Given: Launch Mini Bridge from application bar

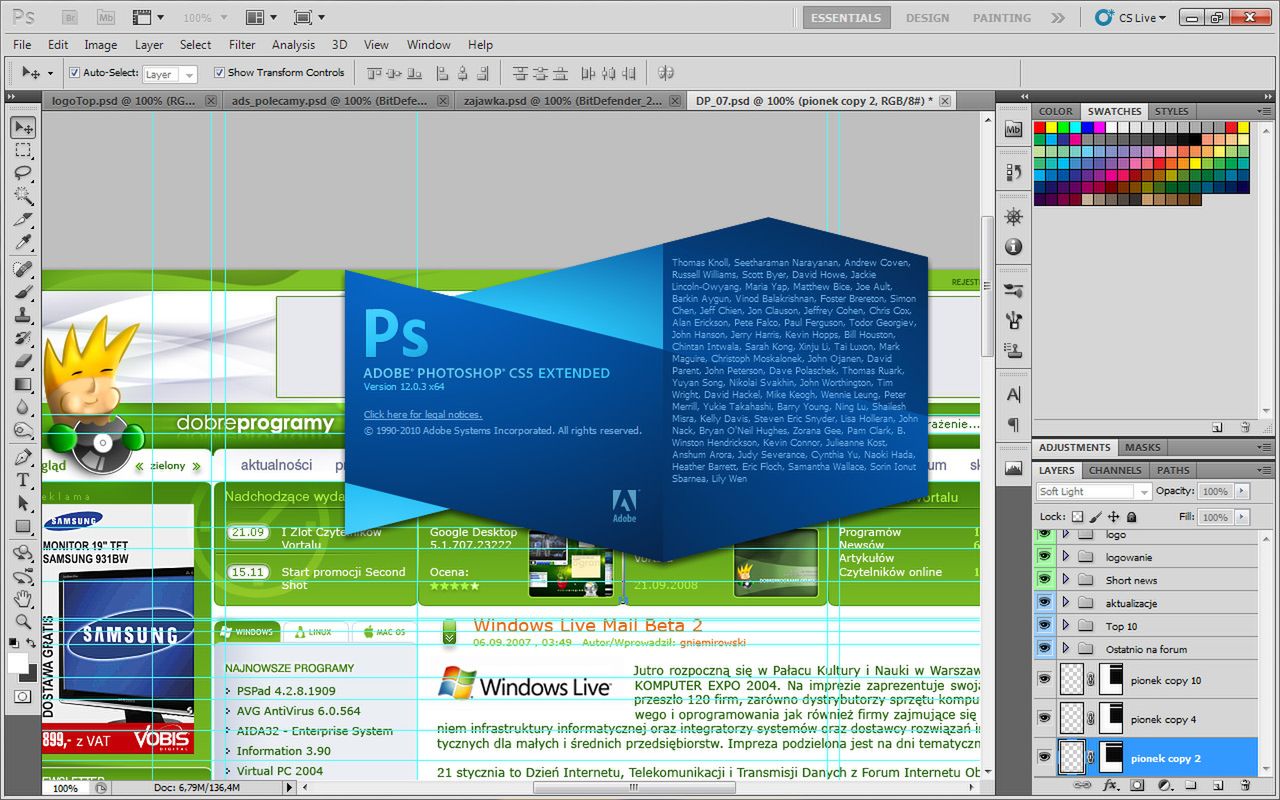Looking at the screenshot, I should pos(105,17).
